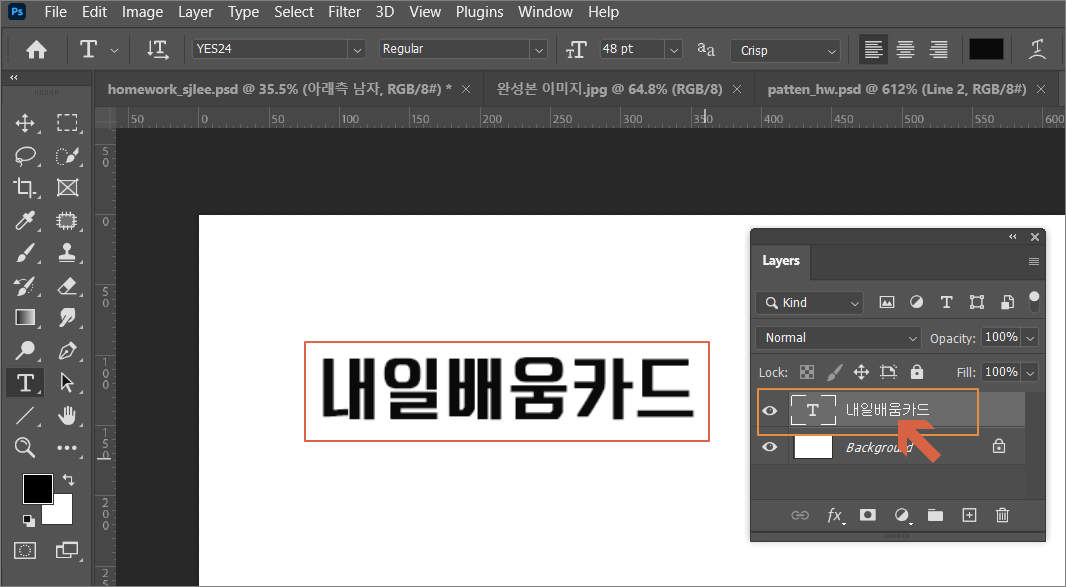Select the Crop tool
Screen dimensions: 1066x587
[25, 188]
